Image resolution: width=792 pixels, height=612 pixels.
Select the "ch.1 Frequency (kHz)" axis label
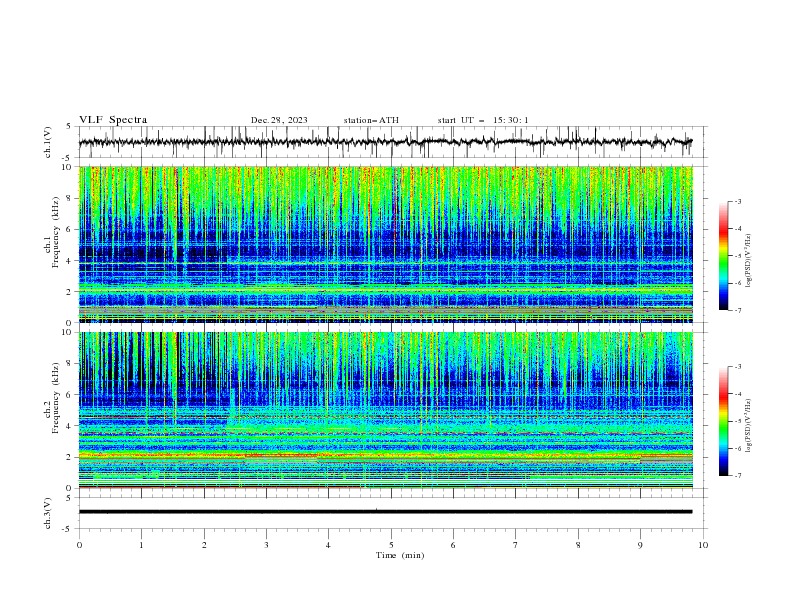coord(52,244)
